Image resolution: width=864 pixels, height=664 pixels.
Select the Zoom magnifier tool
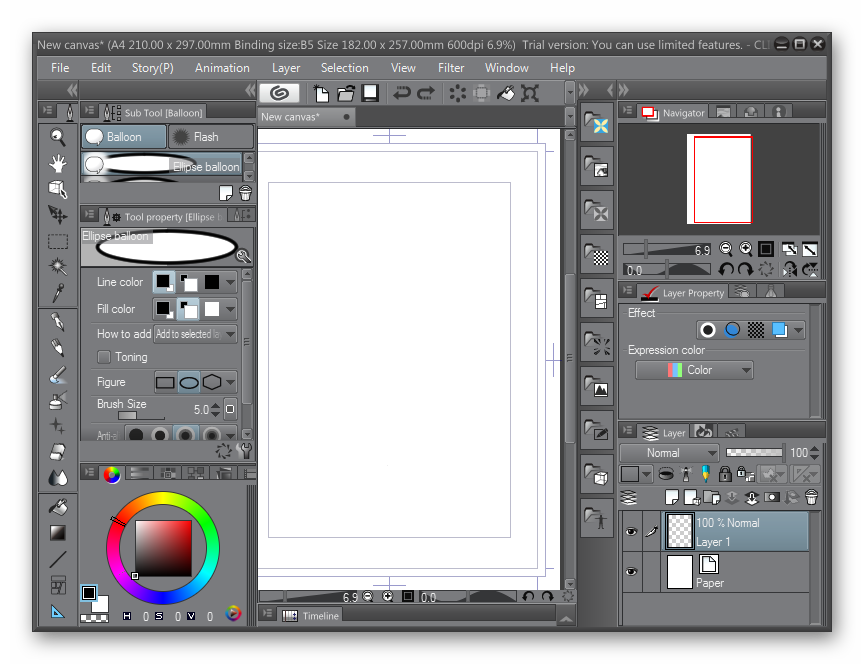tap(57, 137)
